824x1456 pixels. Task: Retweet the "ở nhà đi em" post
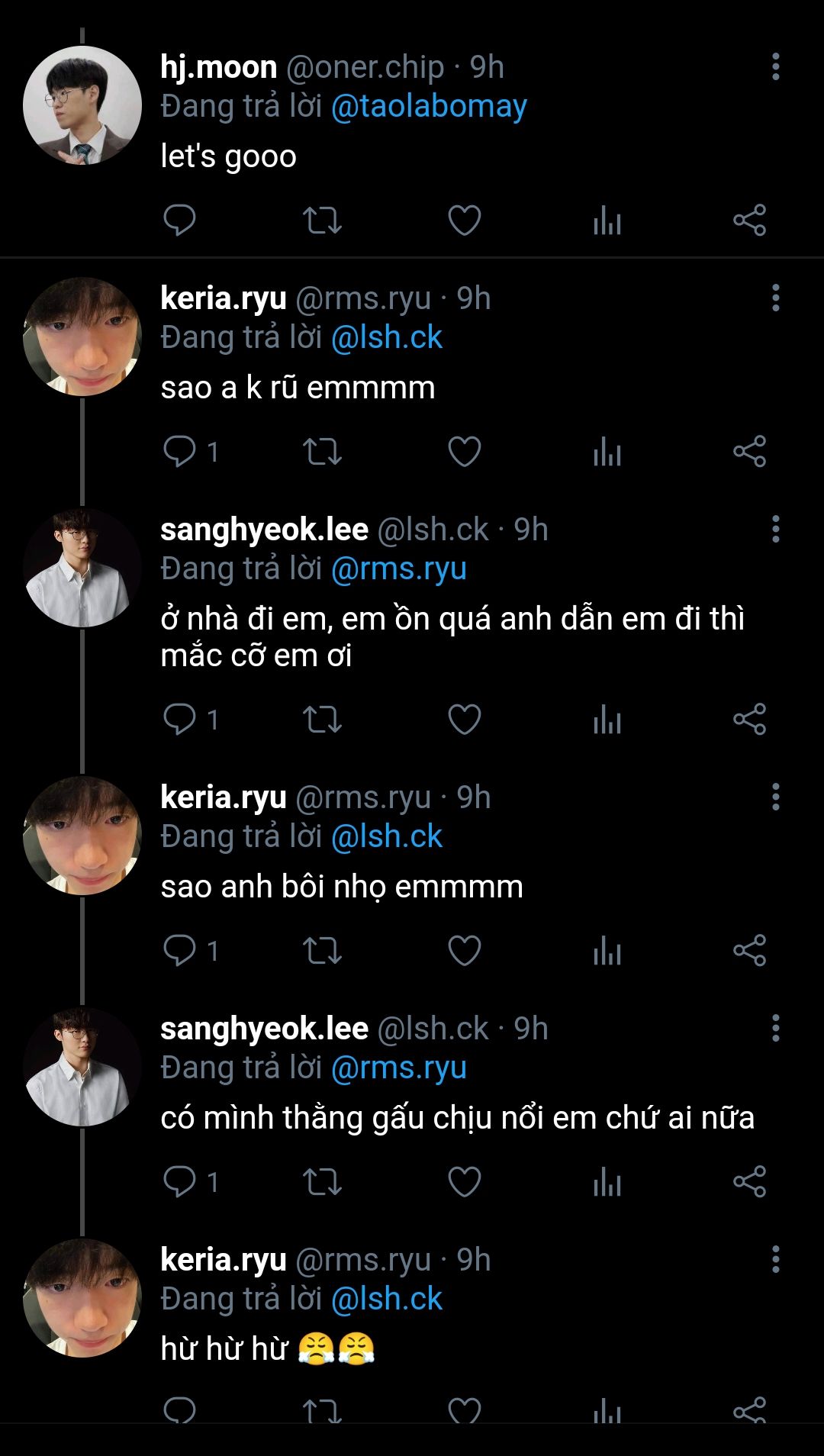pyautogui.click(x=322, y=720)
